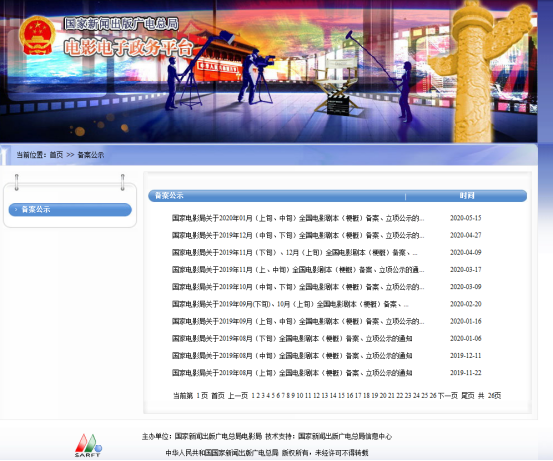This screenshot has width=553, height=461.
Task: Click the date 2019-11-22
Action: (466, 373)
